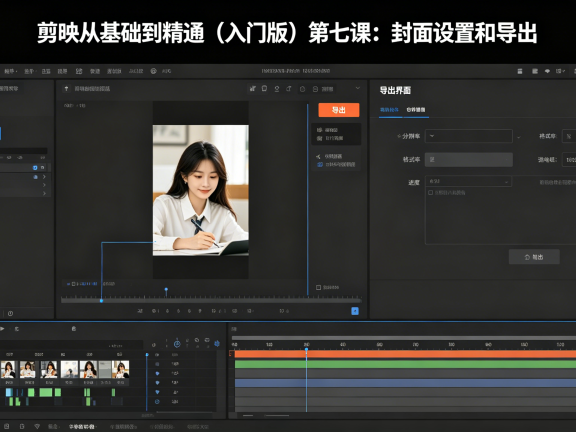Image resolution: width=576 pixels, height=432 pixels.
Task: Select the last woman thumbnail in clip strip
Action: point(120,369)
